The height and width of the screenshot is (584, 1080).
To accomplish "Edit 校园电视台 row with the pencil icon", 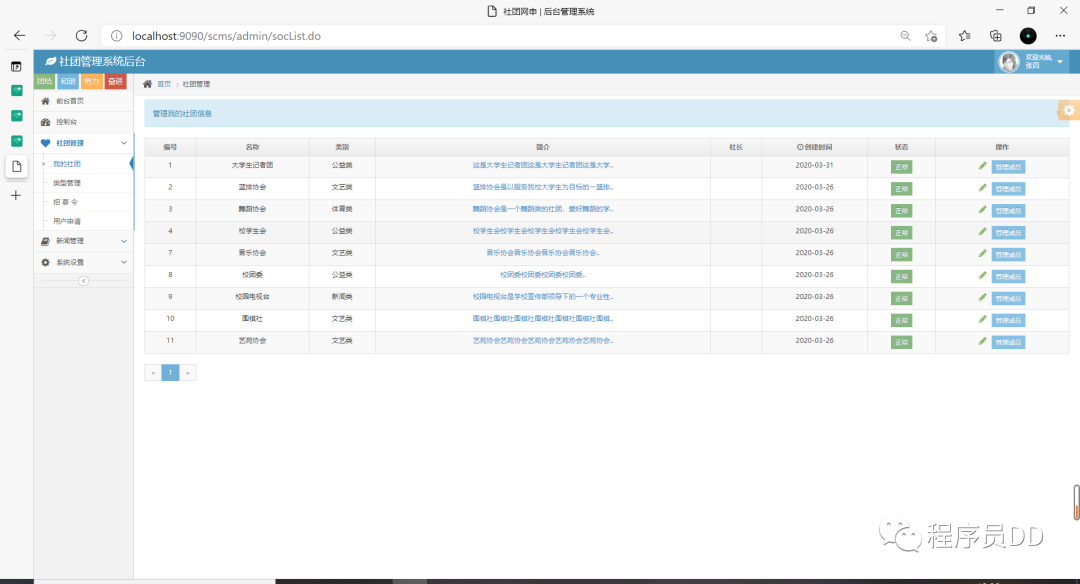I will pos(982,298).
